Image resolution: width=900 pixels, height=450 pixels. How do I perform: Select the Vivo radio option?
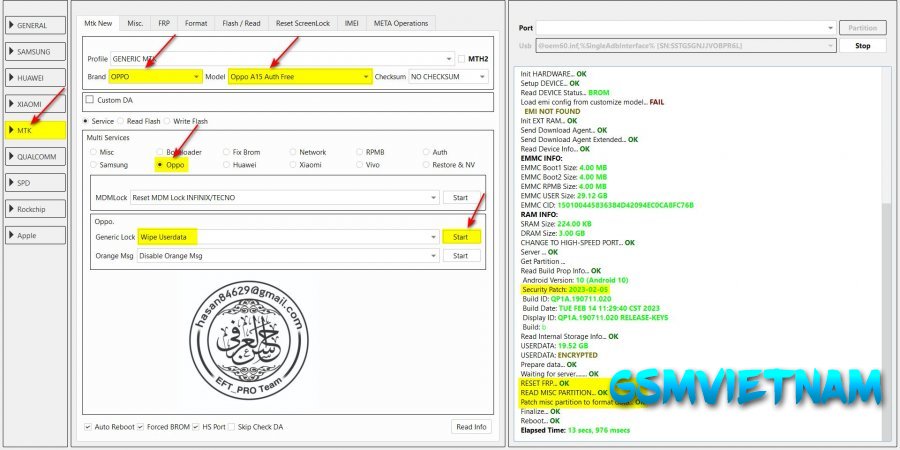pyautogui.click(x=359, y=165)
